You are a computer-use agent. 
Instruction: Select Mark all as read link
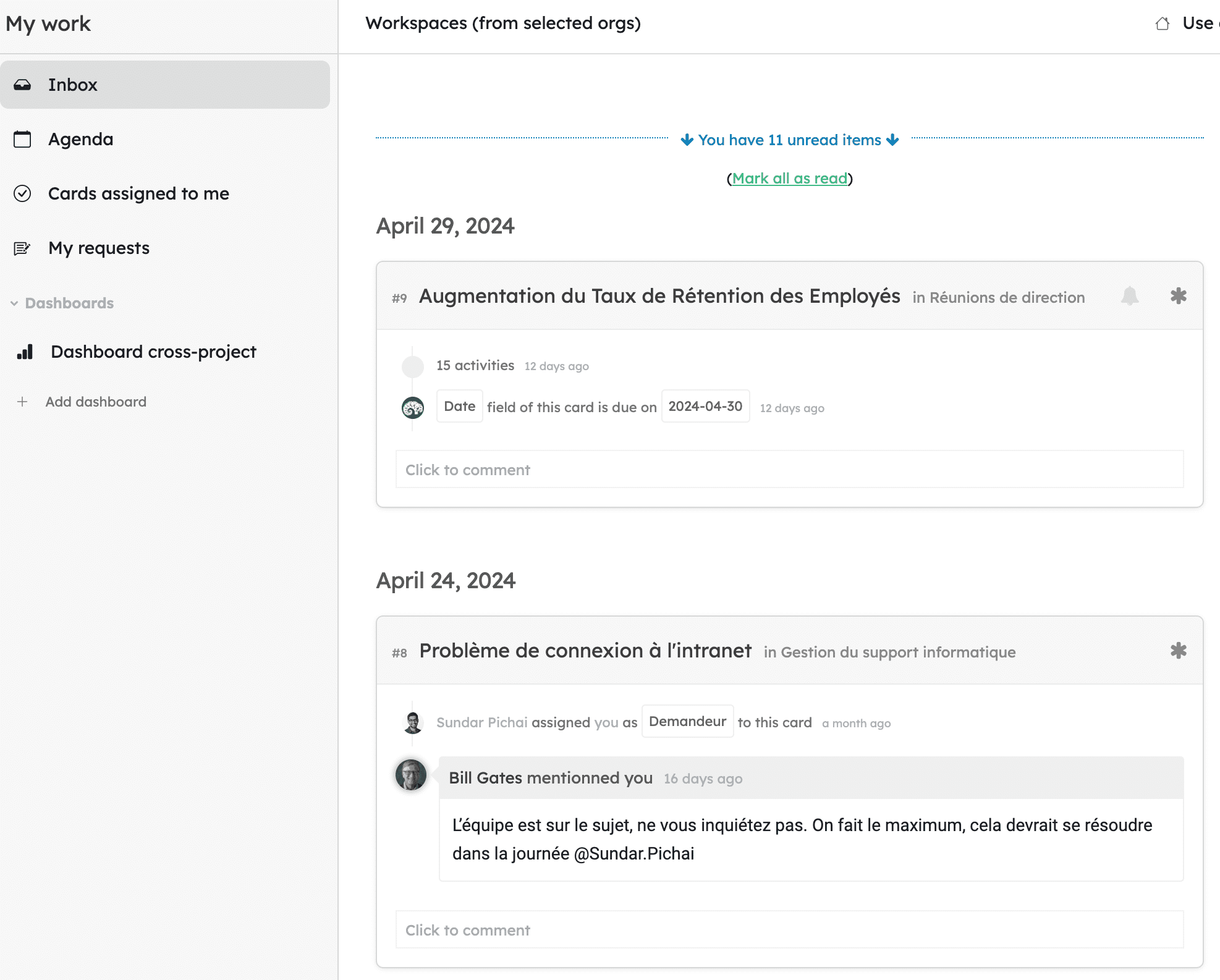(x=789, y=178)
